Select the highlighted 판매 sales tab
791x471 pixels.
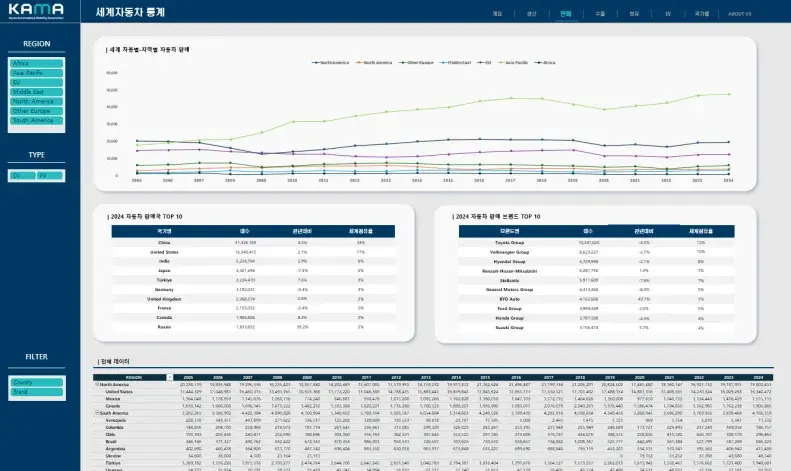pos(566,14)
